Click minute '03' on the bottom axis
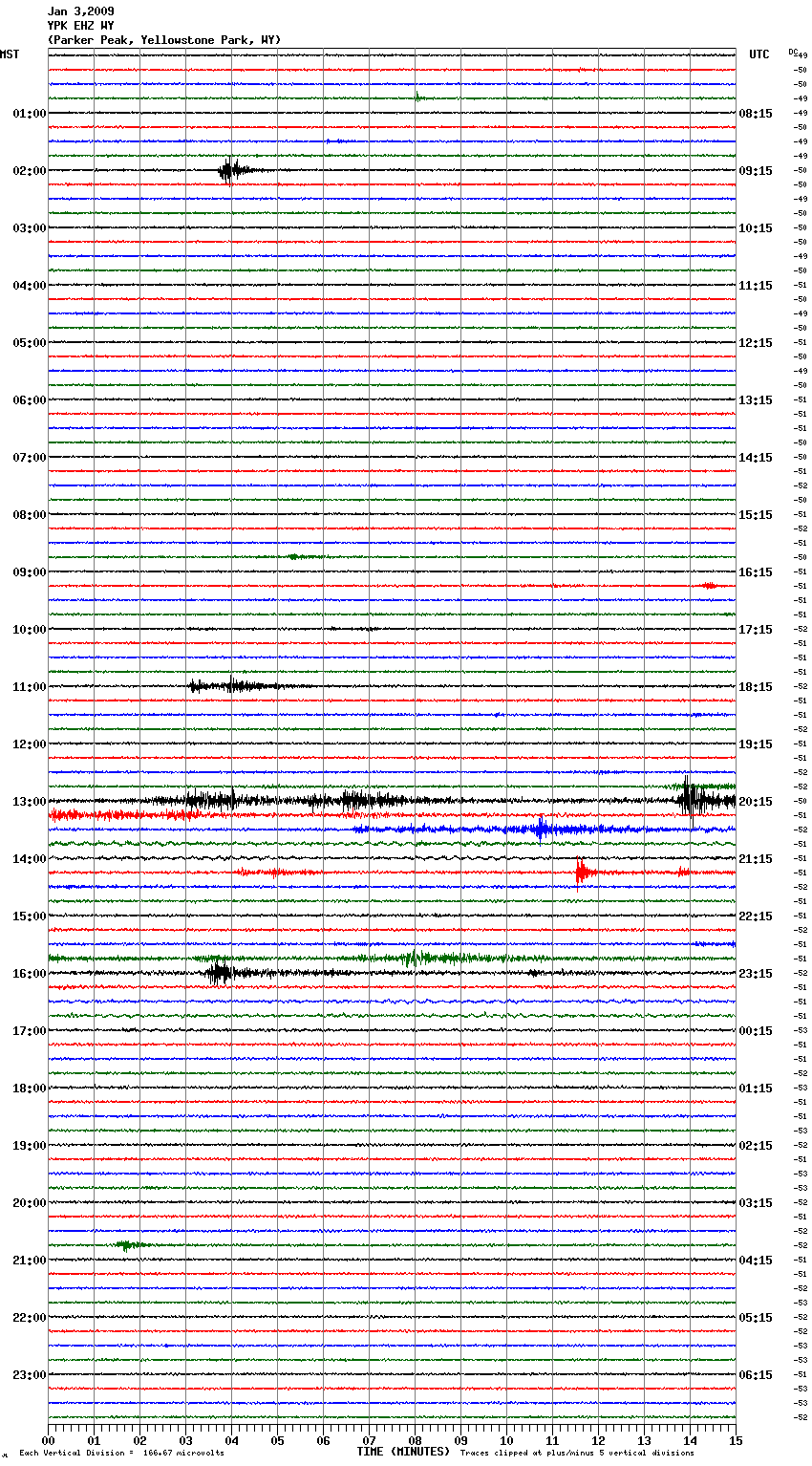Image resolution: width=812 pixels, height=1466 pixels. pyautogui.click(x=185, y=1440)
